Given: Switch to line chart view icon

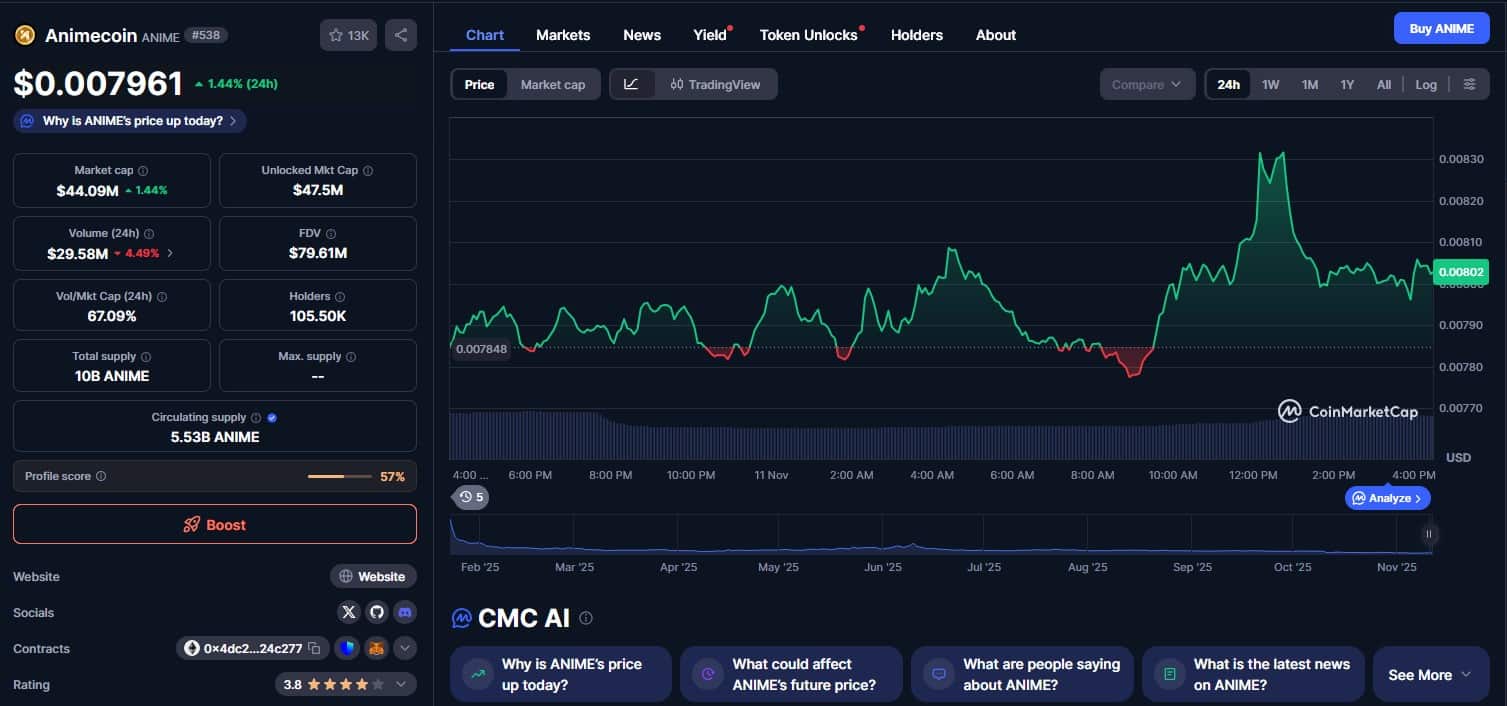Looking at the screenshot, I should pos(631,84).
